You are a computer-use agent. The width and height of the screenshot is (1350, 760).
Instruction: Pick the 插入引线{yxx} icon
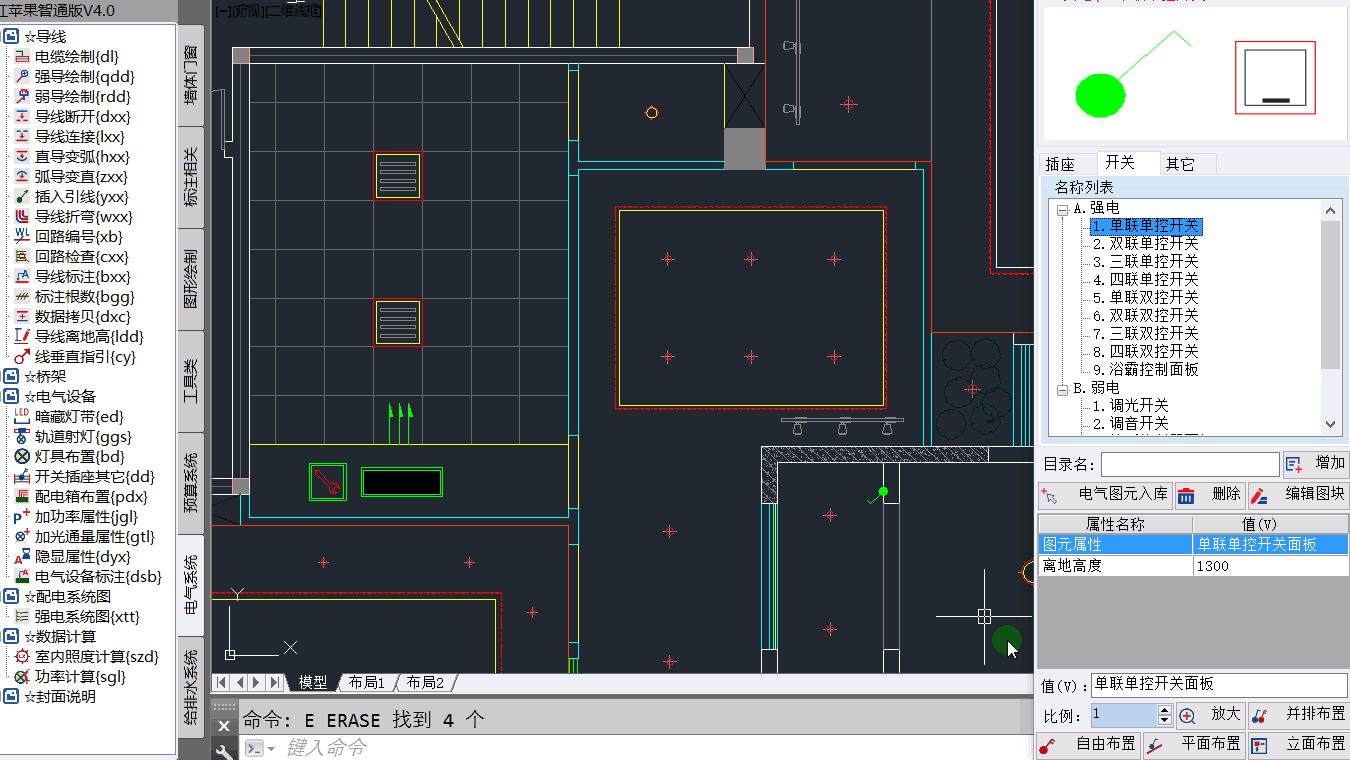point(22,197)
